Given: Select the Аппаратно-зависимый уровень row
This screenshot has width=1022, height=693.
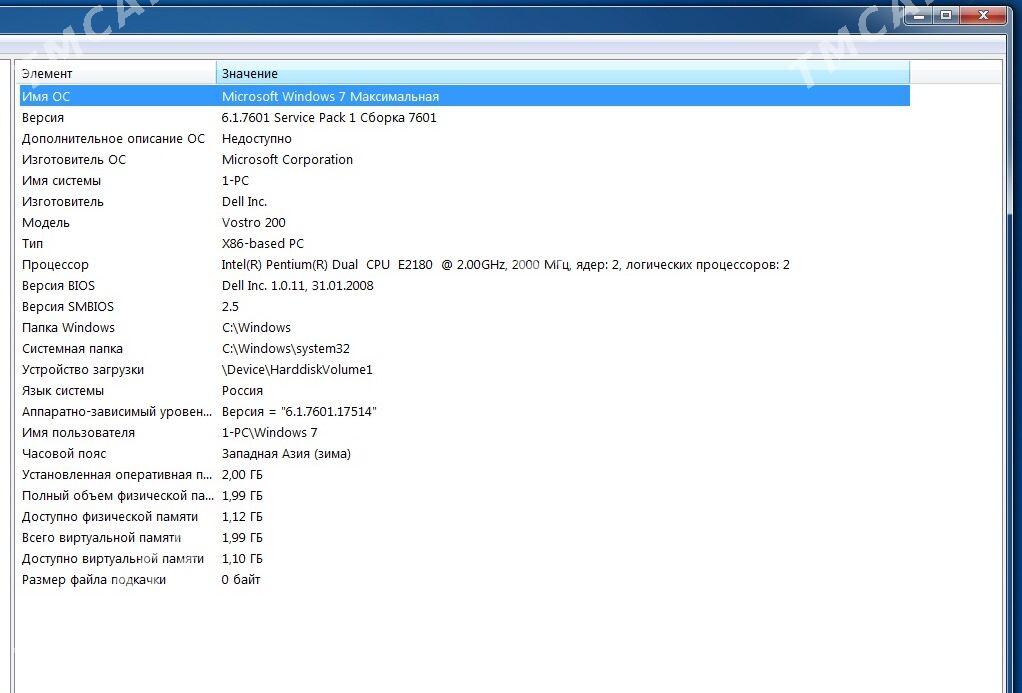Looking at the screenshot, I should point(465,411).
